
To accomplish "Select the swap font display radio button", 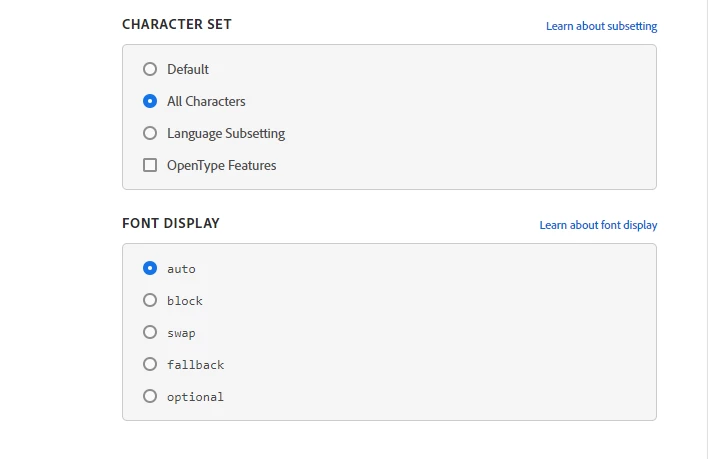I will 150,332.
